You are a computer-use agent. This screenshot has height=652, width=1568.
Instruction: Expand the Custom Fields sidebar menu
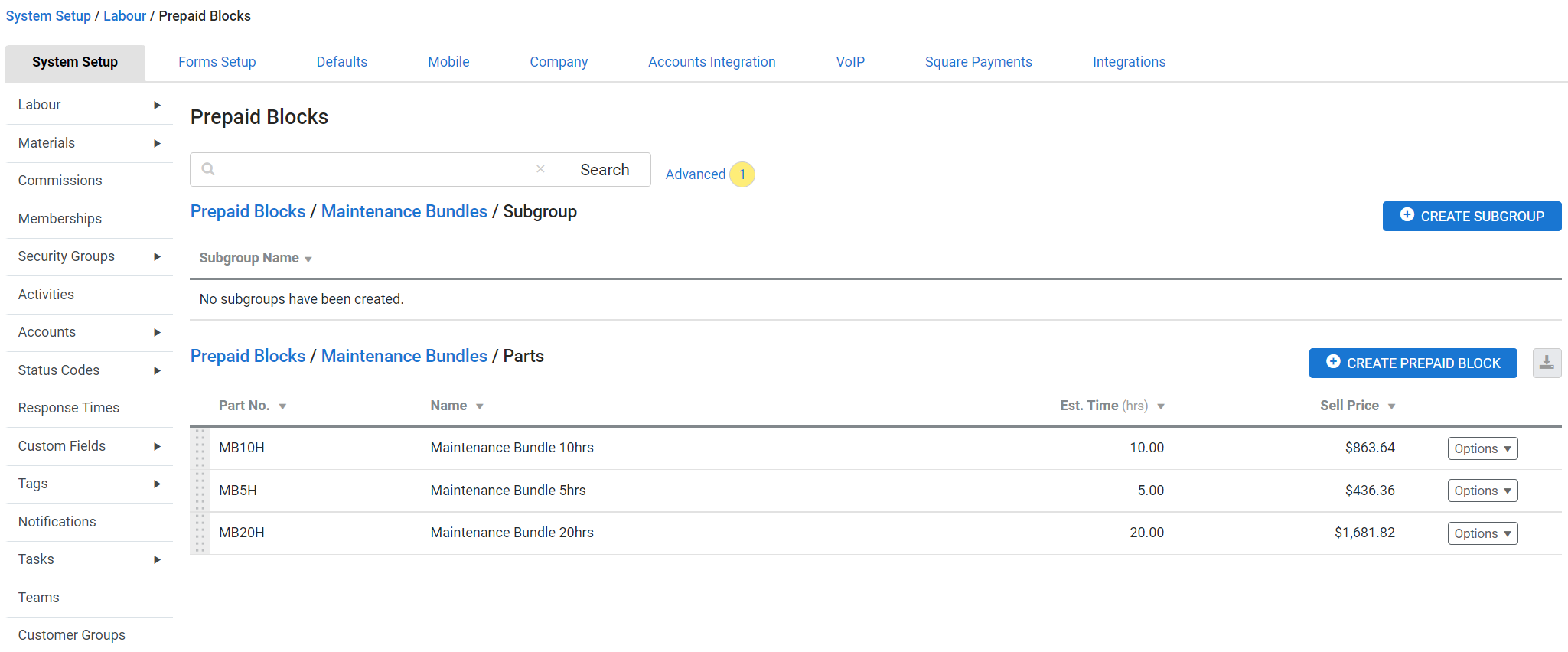(x=156, y=446)
